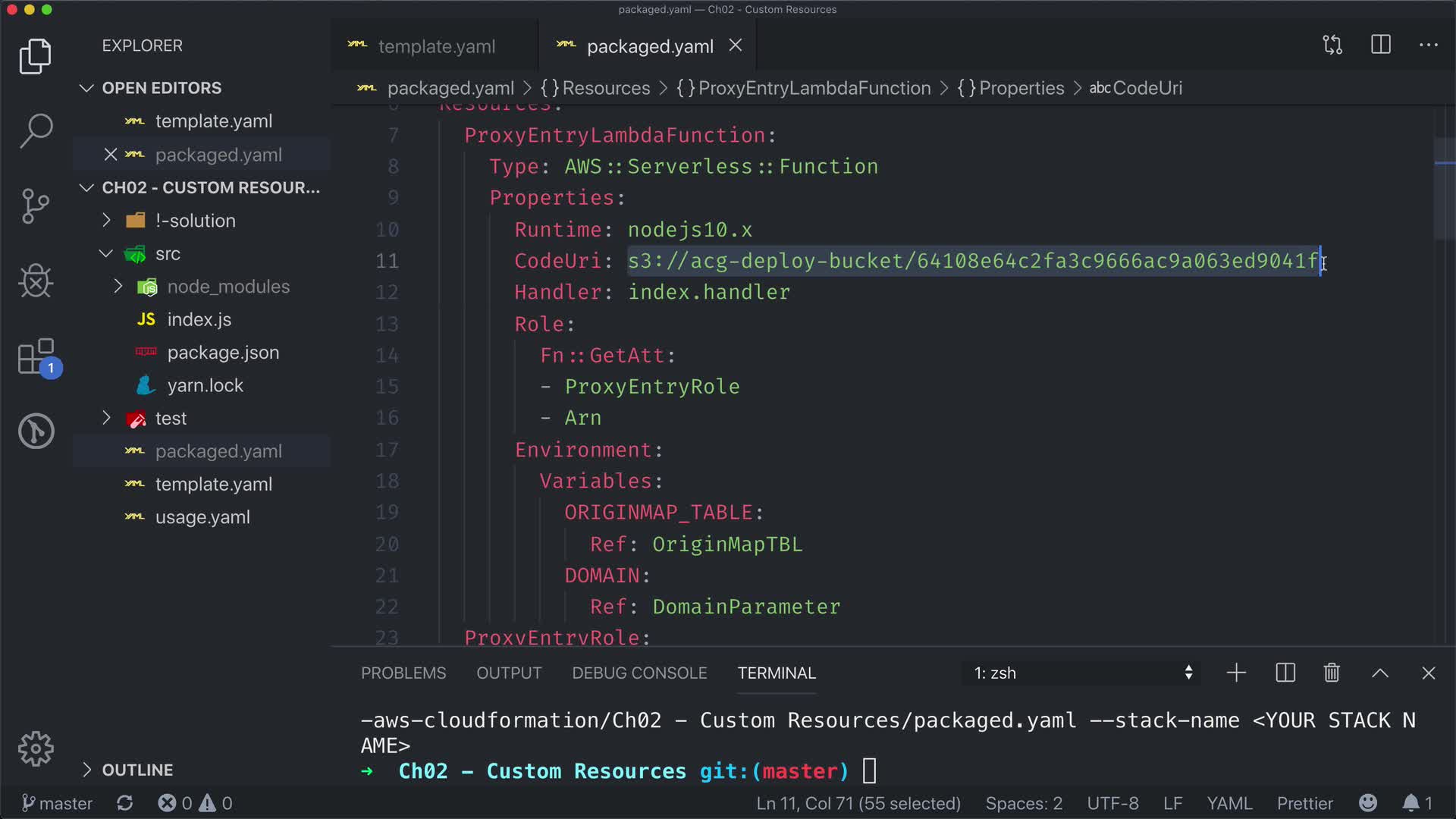Click the YAML language mode in status bar

[x=1229, y=803]
